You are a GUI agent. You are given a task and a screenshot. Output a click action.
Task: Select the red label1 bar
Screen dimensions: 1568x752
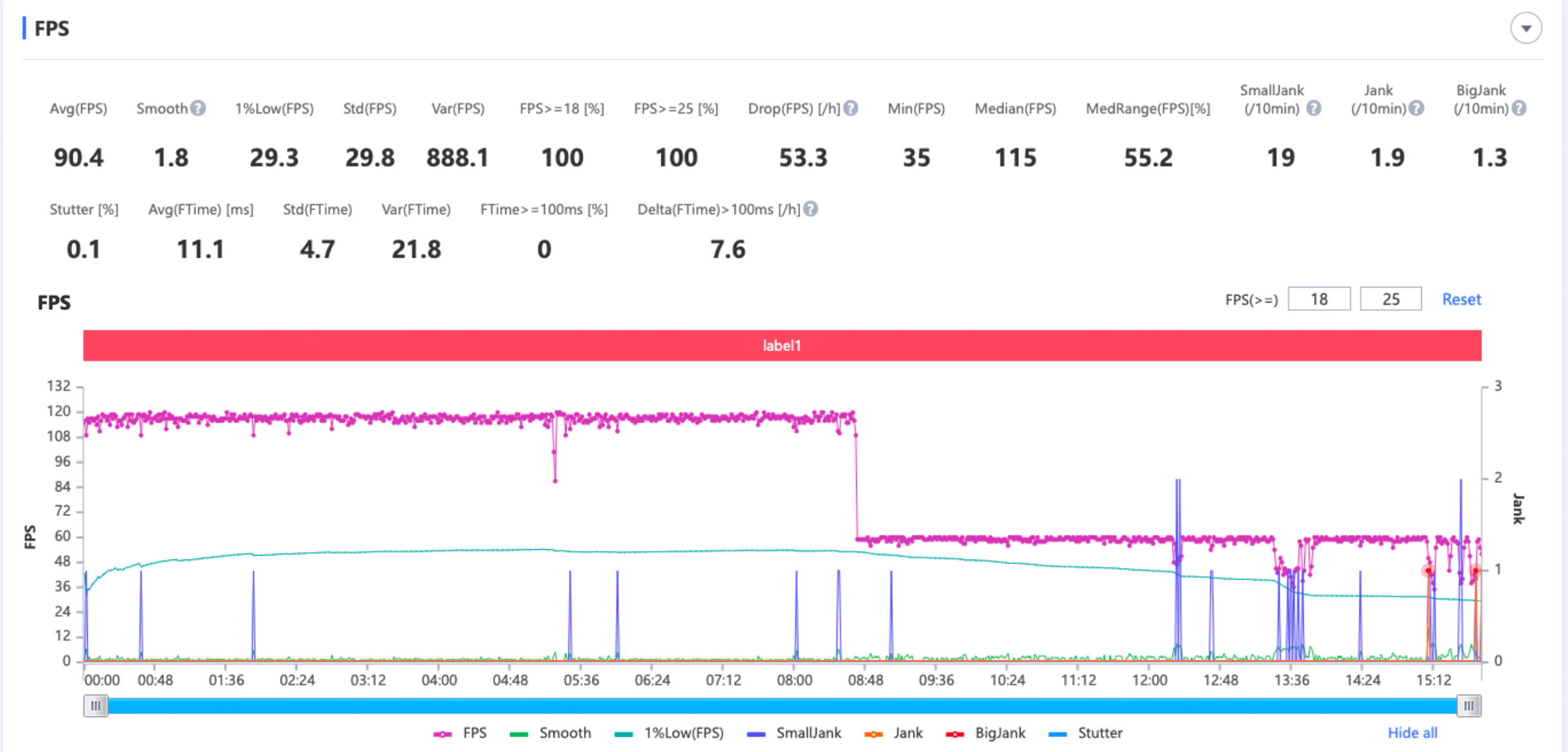pos(782,346)
